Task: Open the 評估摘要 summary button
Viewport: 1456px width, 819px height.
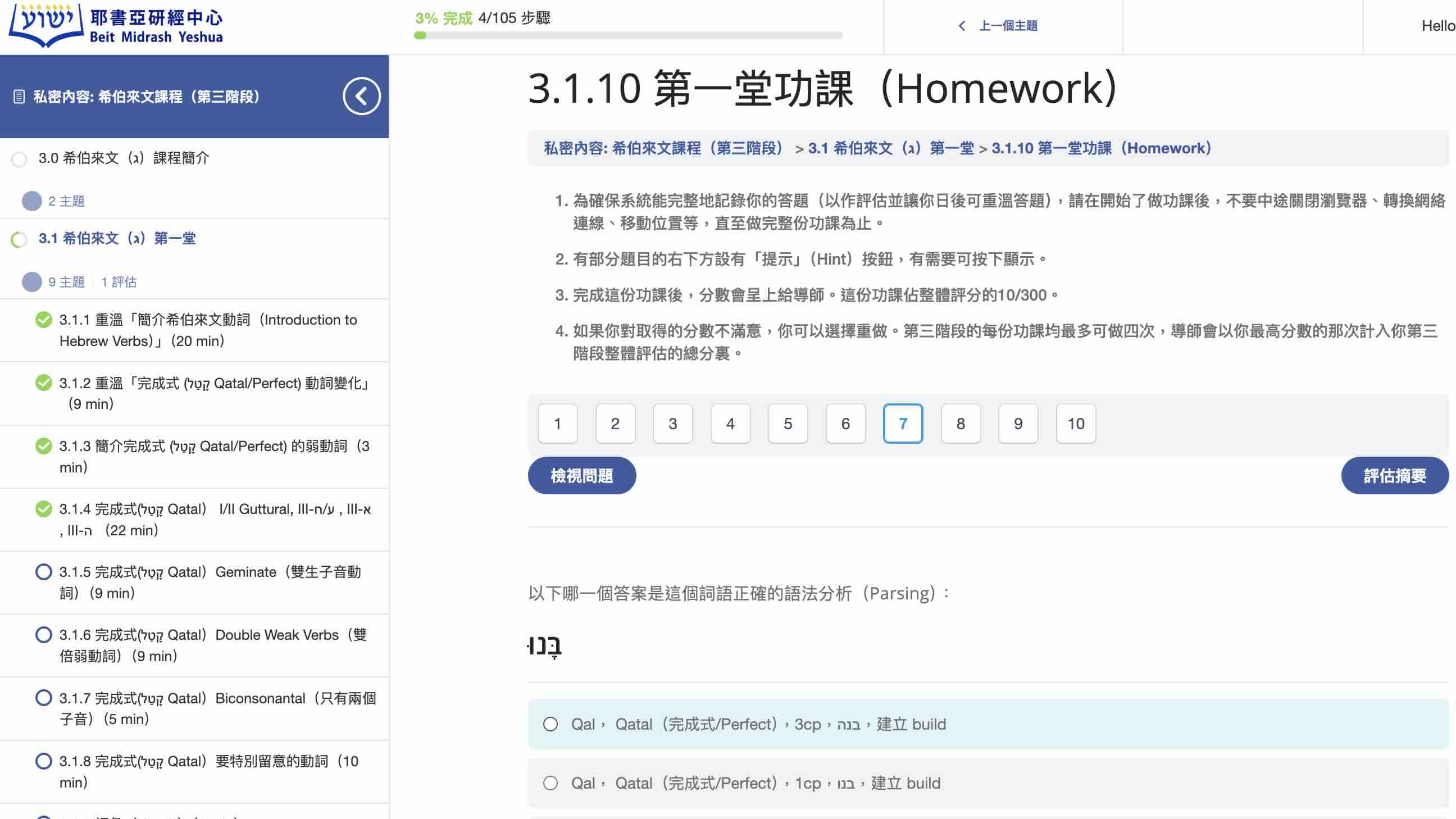Action: pos(1394,476)
